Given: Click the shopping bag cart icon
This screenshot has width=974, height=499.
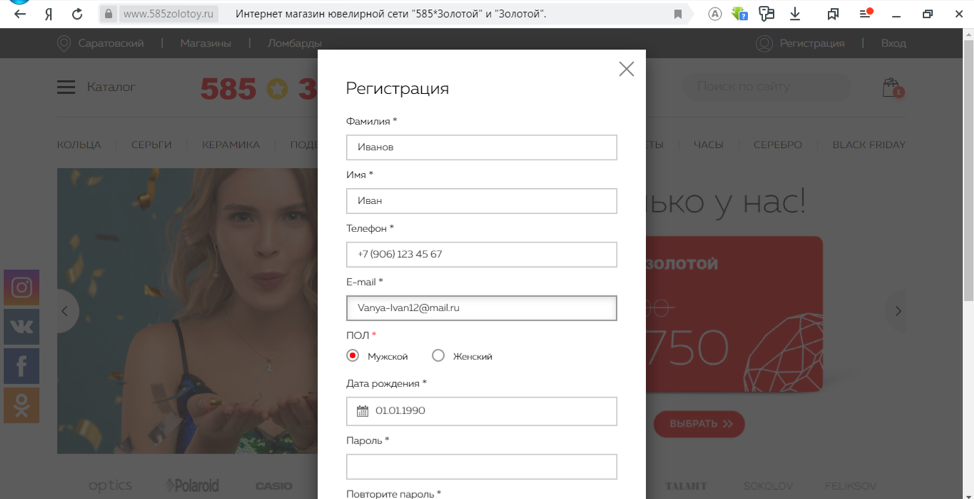Looking at the screenshot, I should click(x=891, y=88).
